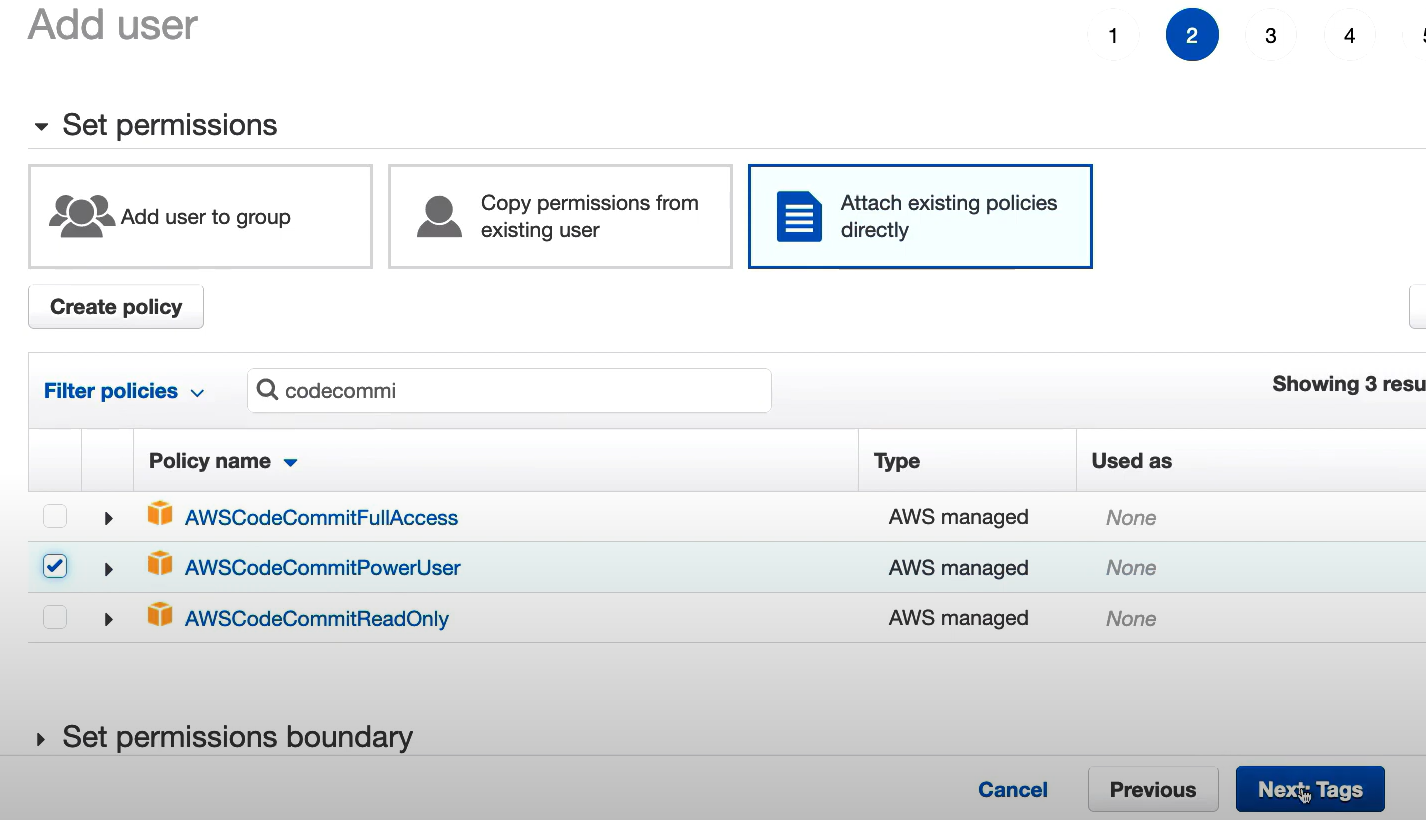Collapse the Set permissions section
The height and width of the screenshot is (820, 1426).
(41, 127)
